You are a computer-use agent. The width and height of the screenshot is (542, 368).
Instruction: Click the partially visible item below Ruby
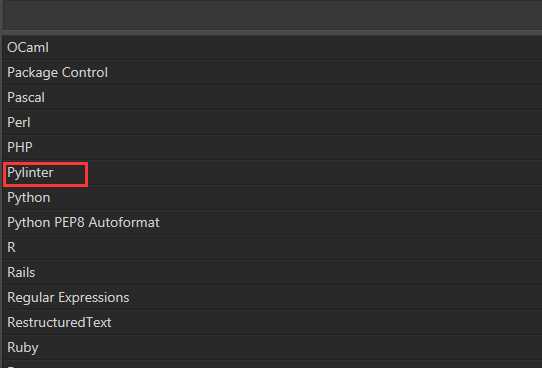point(272,365)
